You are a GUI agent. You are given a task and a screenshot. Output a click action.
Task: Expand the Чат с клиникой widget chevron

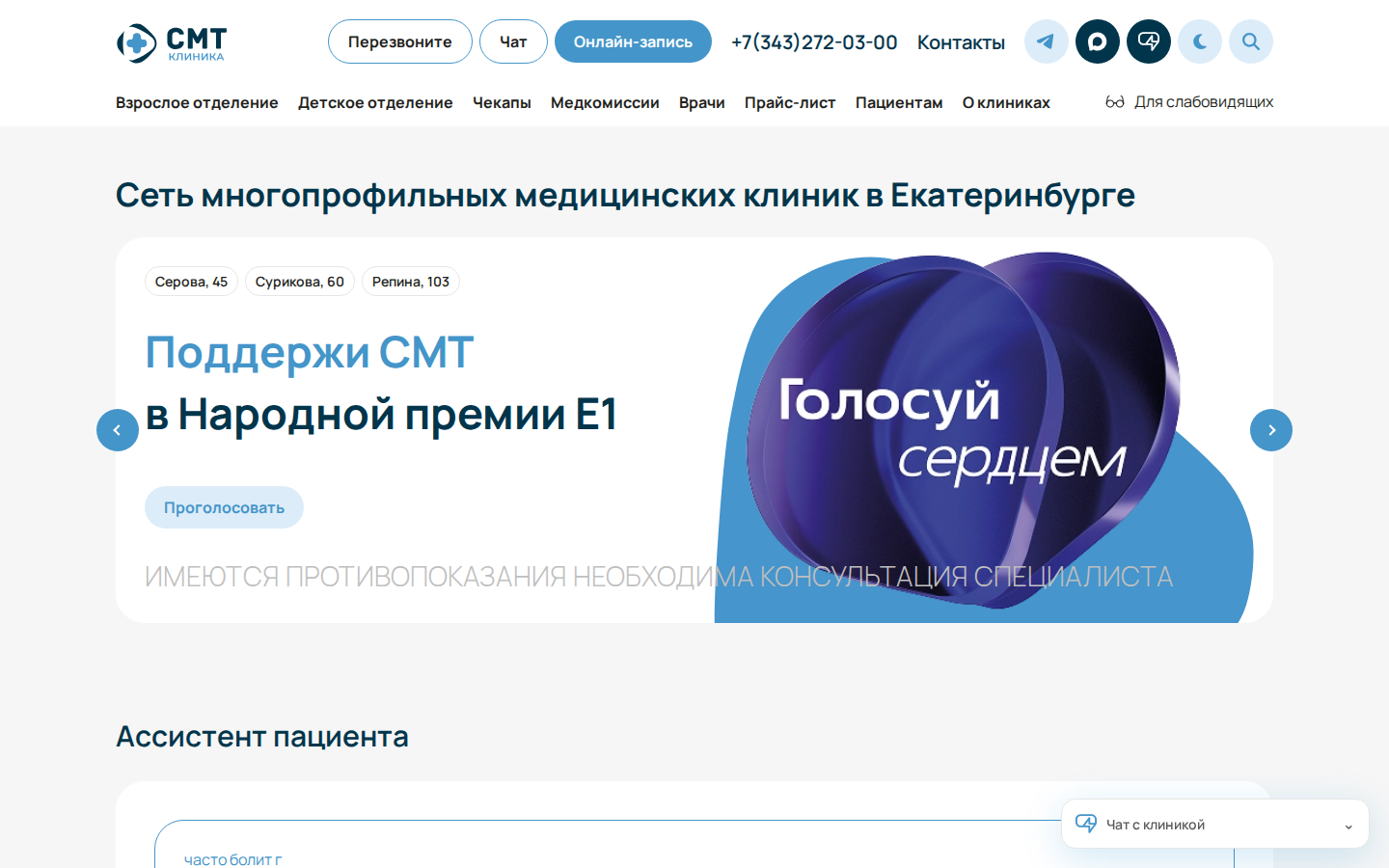tap(1348, 827)
